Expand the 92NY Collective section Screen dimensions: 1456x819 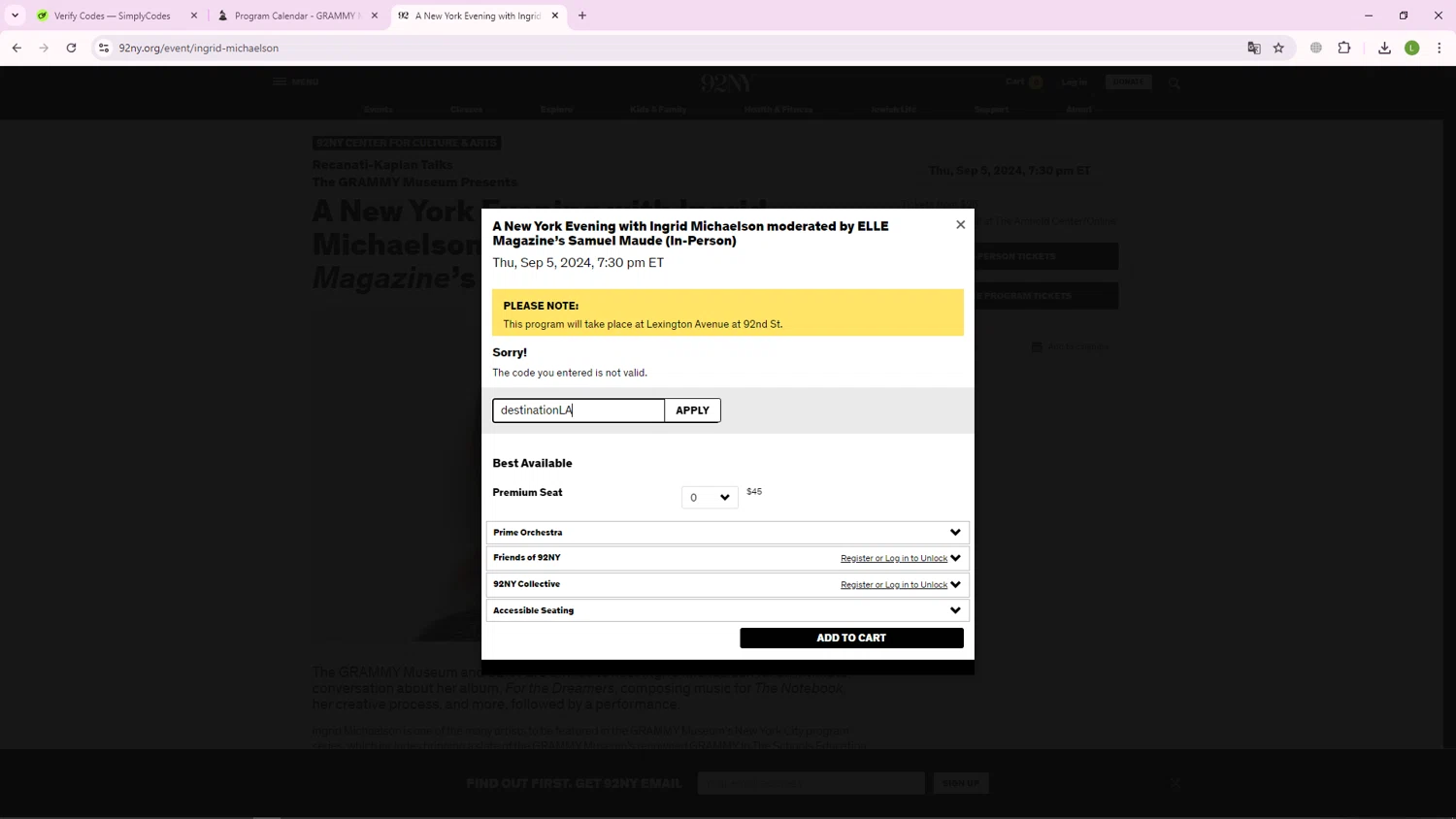pos(728,584)
